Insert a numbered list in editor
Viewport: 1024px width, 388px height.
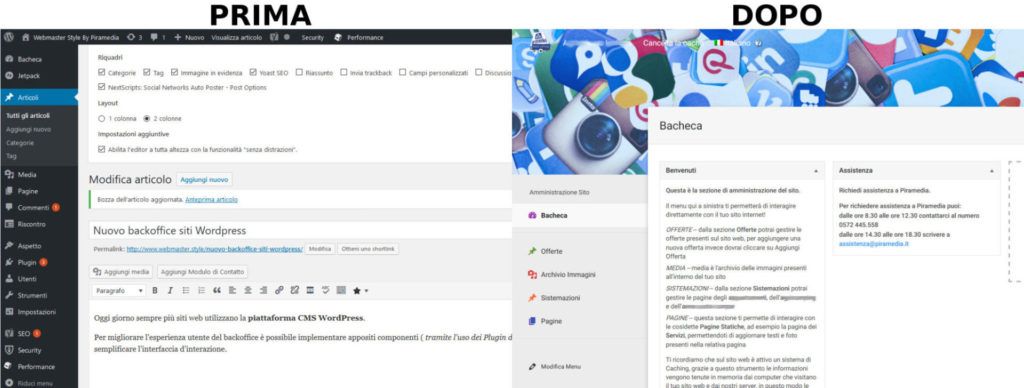click(201, 290)
